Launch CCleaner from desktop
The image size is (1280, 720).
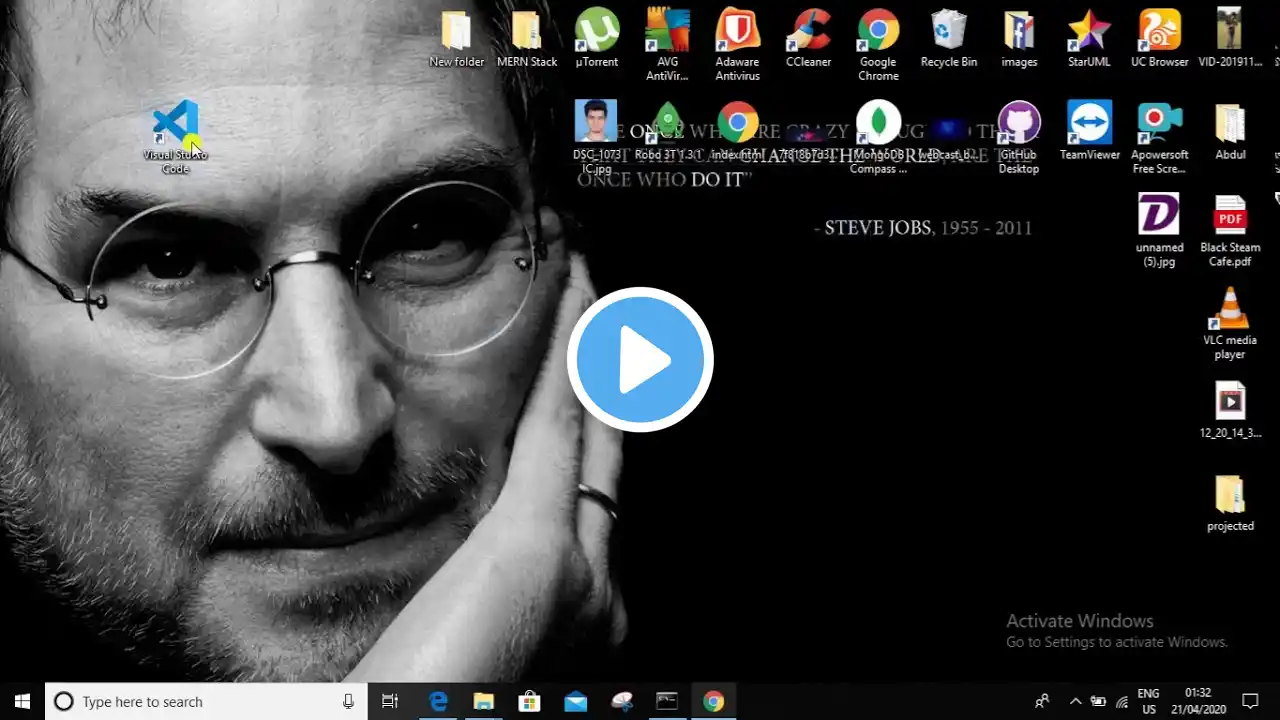808,39
